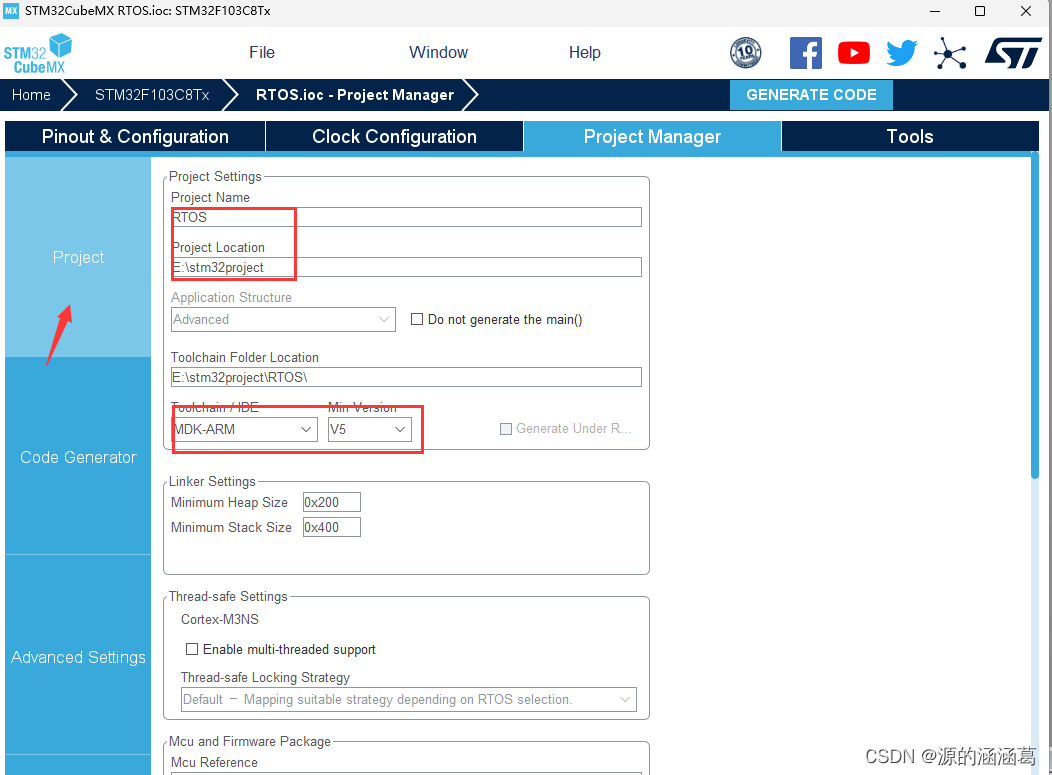Go to Home breadcrumb
The image size is (1052, 775).
(x=31, y=95)
